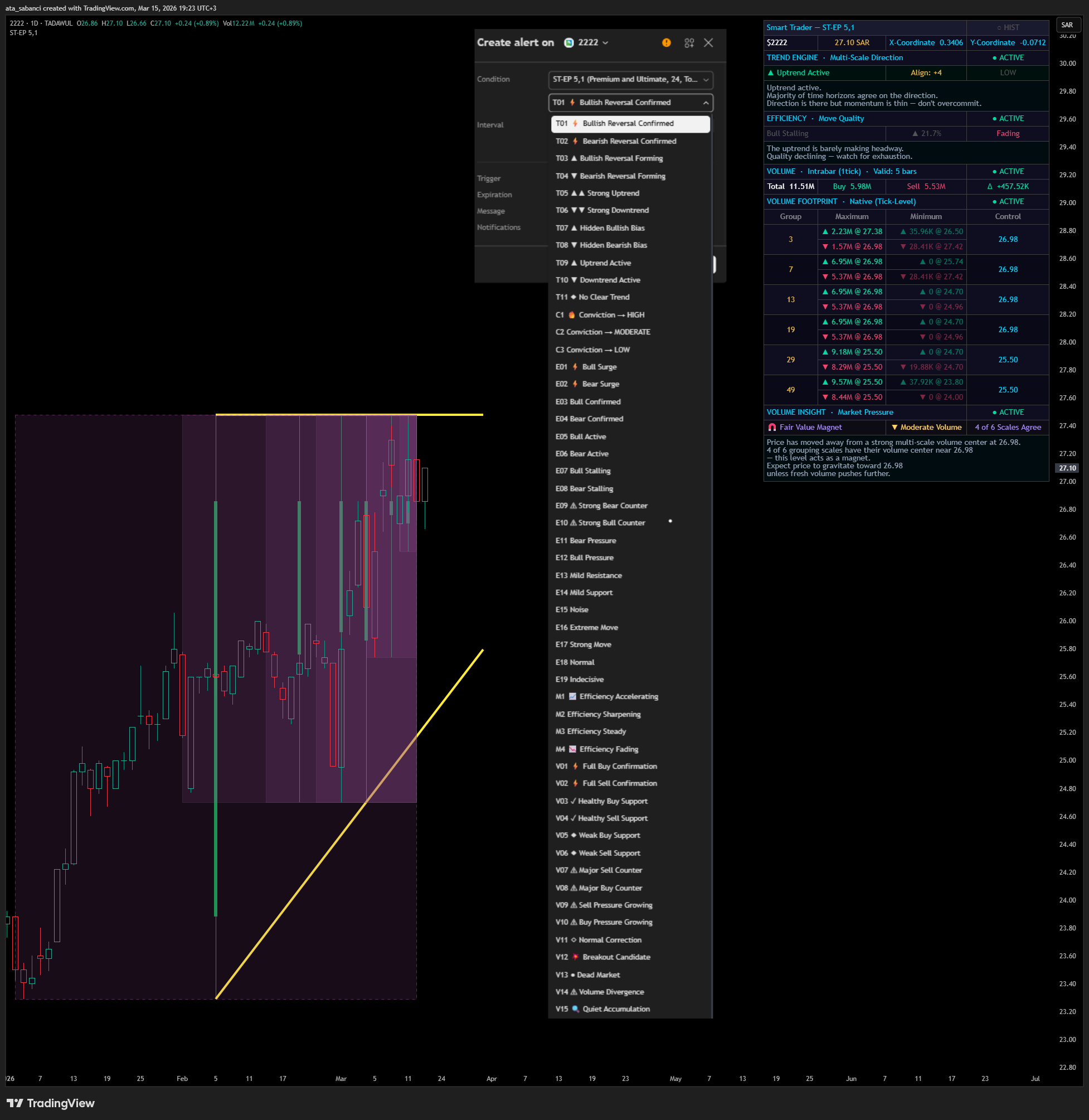Select V02 Full Sell Confirmation

(630, 784)
